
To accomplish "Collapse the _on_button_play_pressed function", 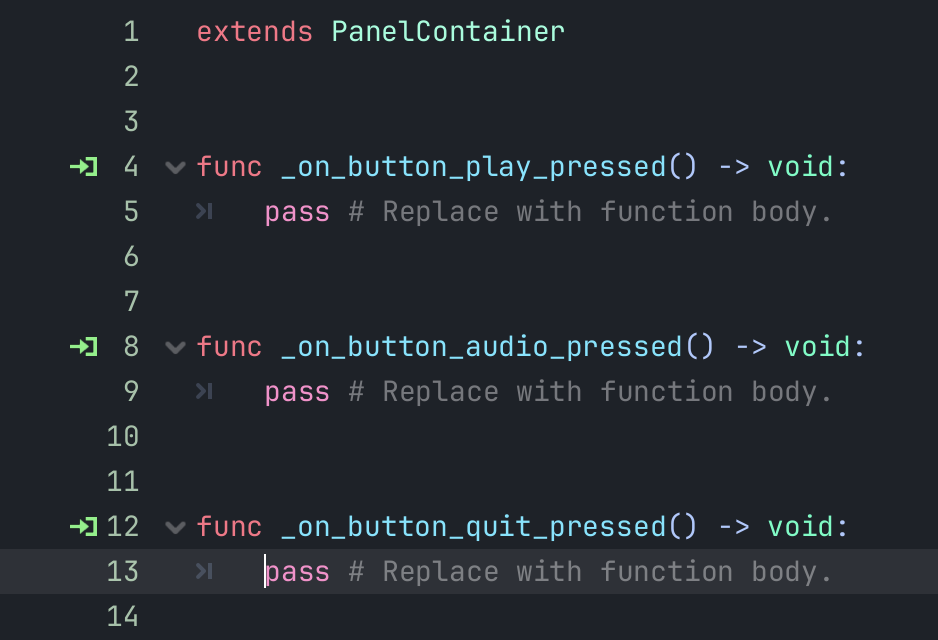I will click(x=176, y=167).
